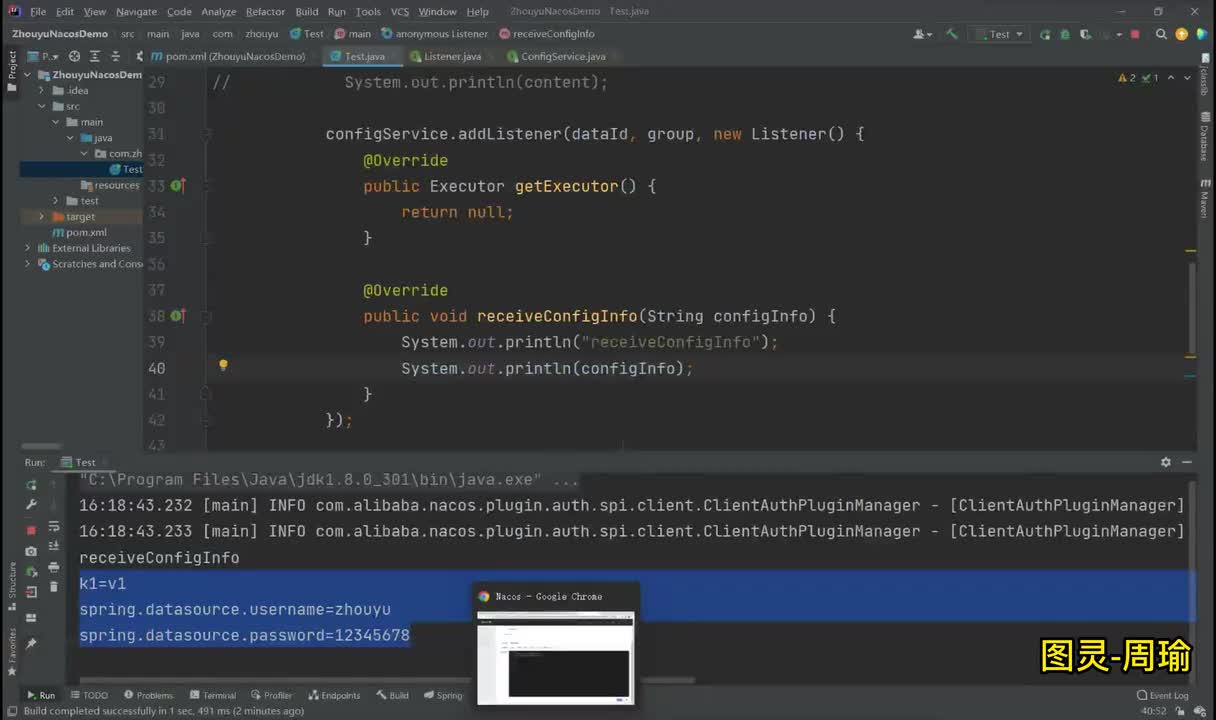Click the Build Project hammer icon

pos(952,34)
